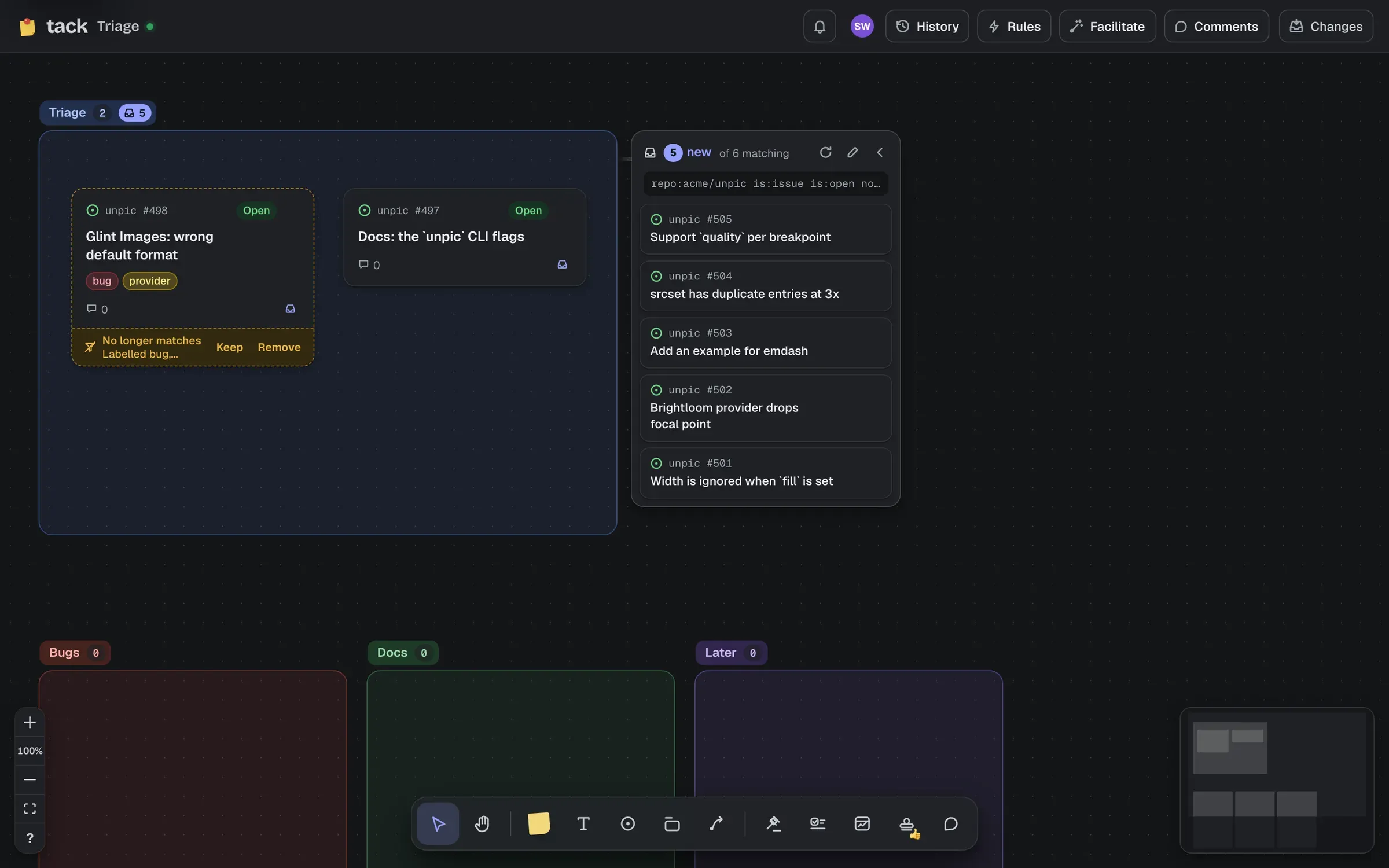This screenshot has width=1389, height=868.
Task: Collapse the inbox panel with the chevron
Action: click(x=880, y=152)
